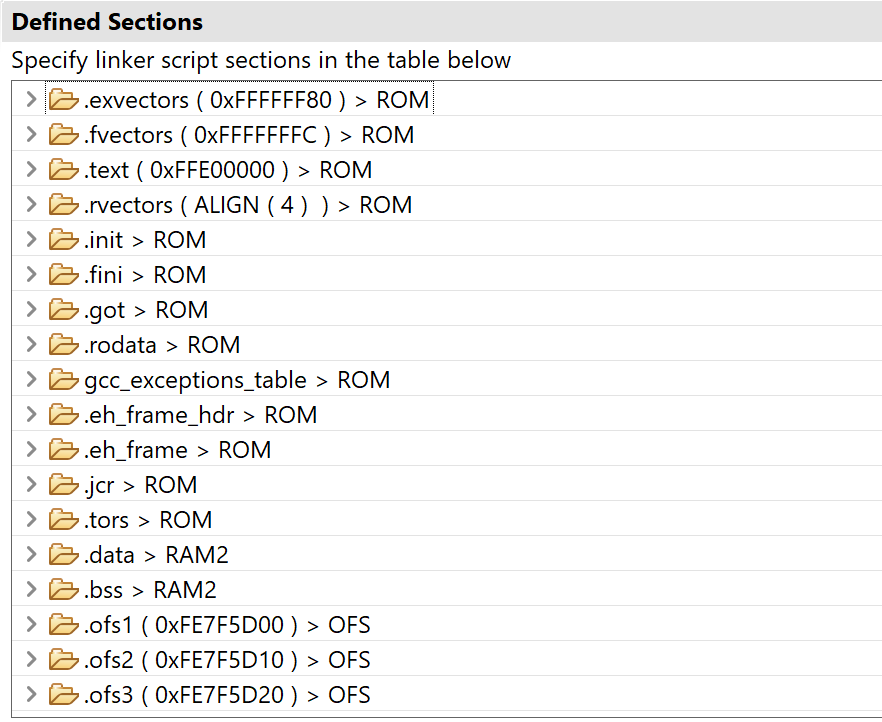
Task: Select the .jcr > ROM entry
Action: [141, 485]
